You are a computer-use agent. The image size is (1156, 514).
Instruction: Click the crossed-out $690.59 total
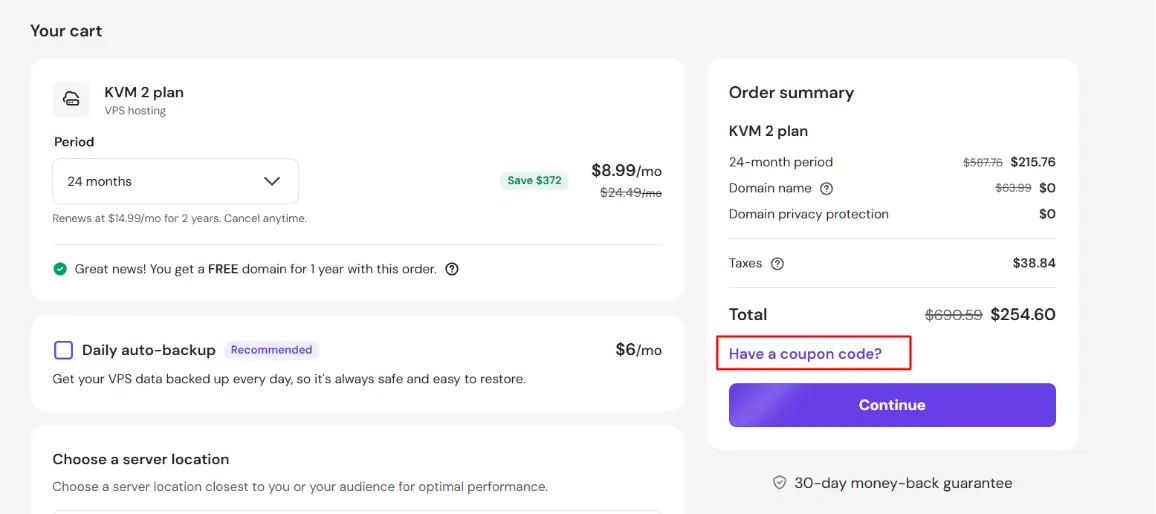(953, 315)
